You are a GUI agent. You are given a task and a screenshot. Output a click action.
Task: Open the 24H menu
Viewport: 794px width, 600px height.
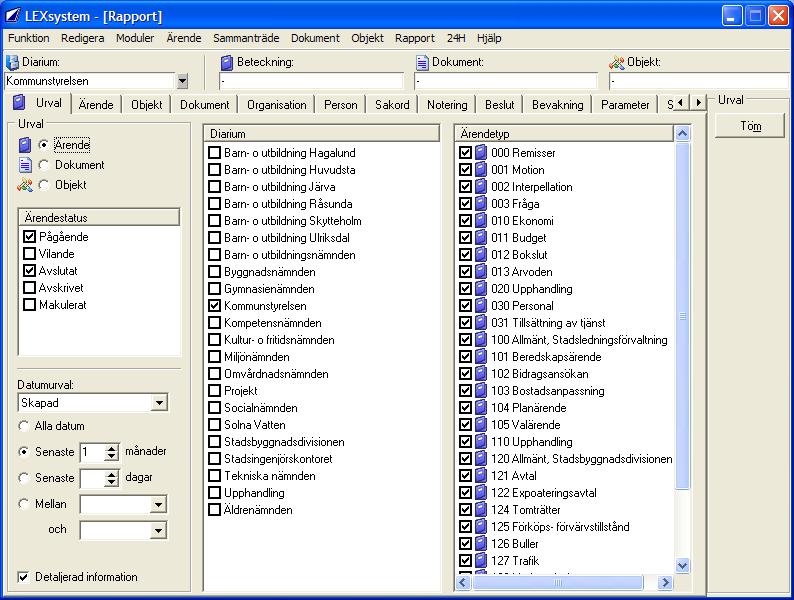click(x=456, y=38)
